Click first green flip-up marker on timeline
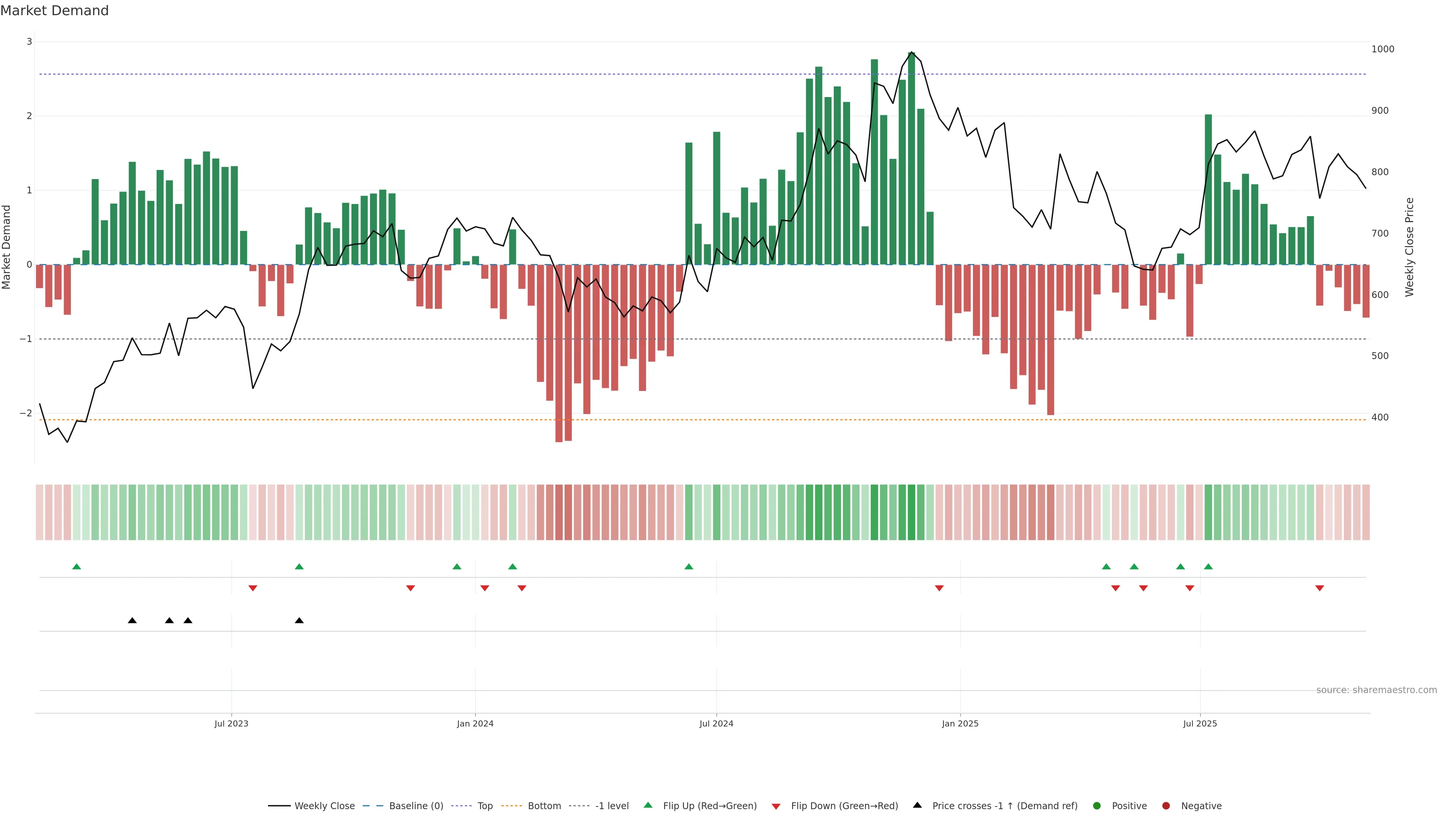 (77, 566)
